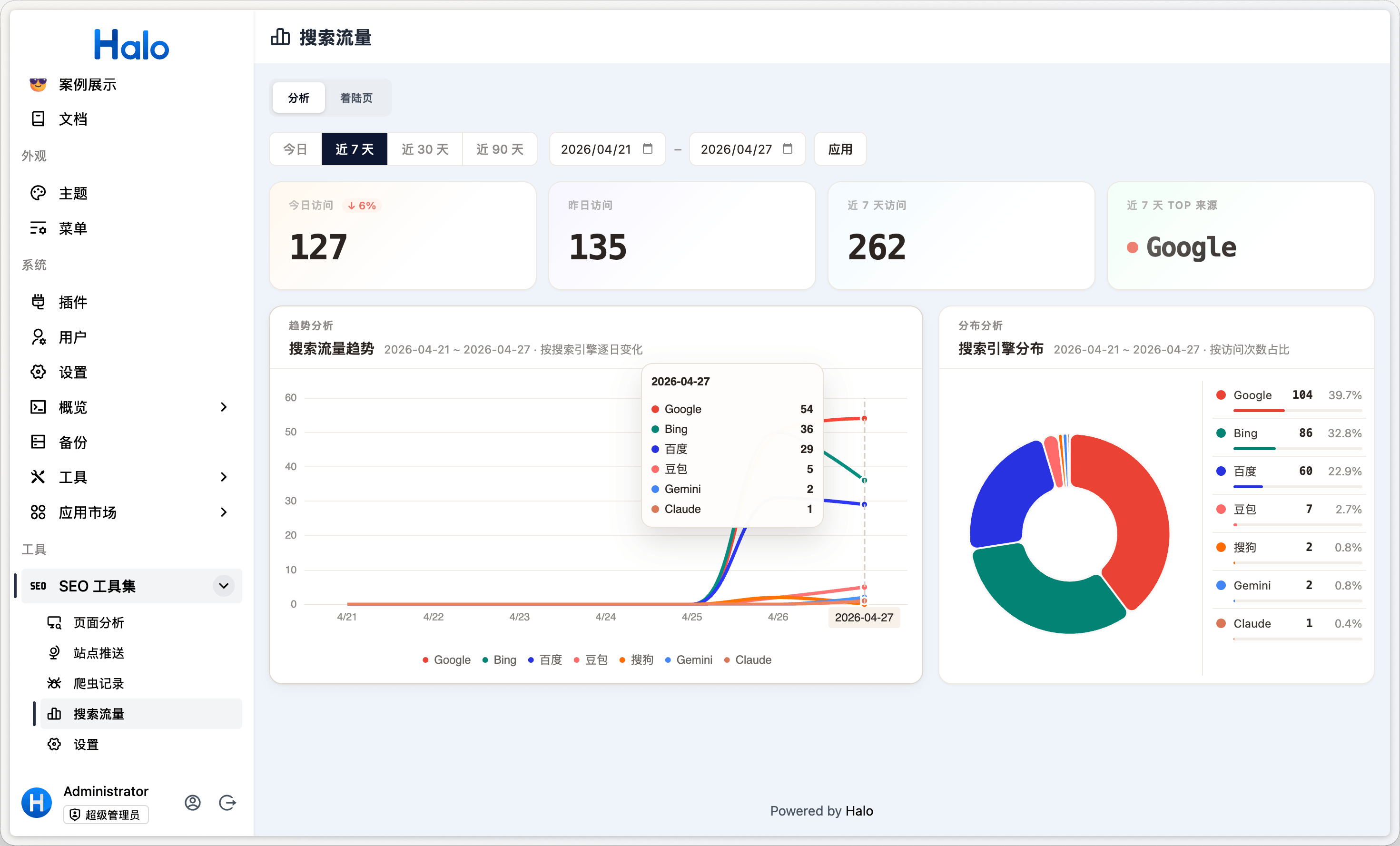
Task: Open calendar icon of start date 2026/04/21
Action: pos(647,149)
